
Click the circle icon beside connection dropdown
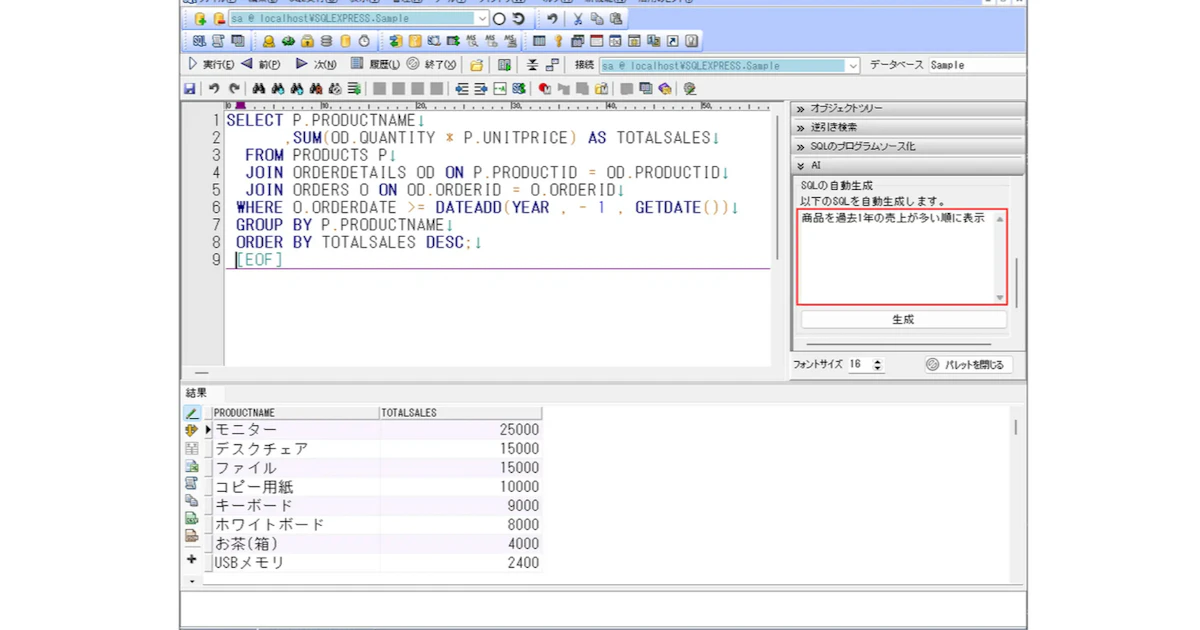coord(499,19)
